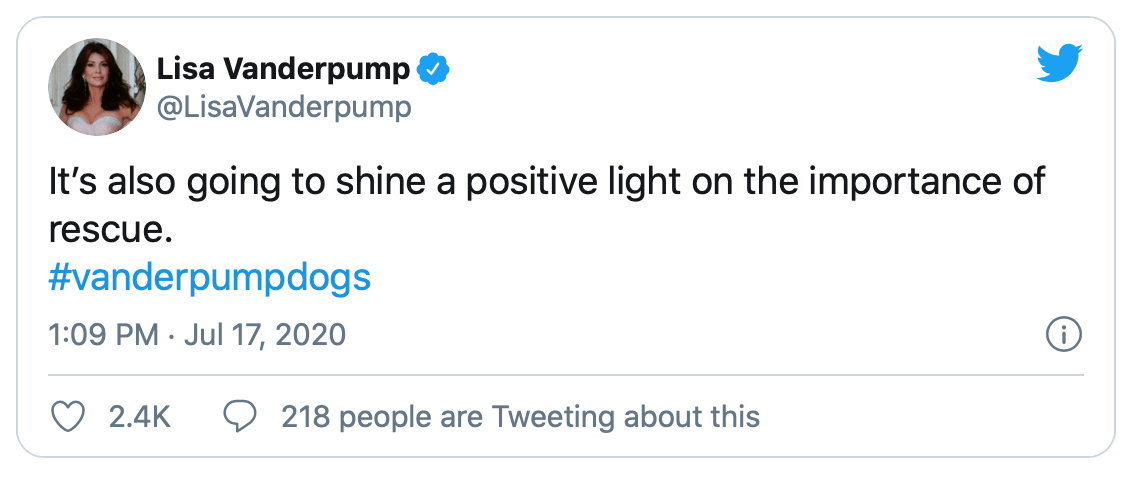Click the horizontal divider above the like count
Viewport: 1138px width, 482px height.
click(566, 376)
